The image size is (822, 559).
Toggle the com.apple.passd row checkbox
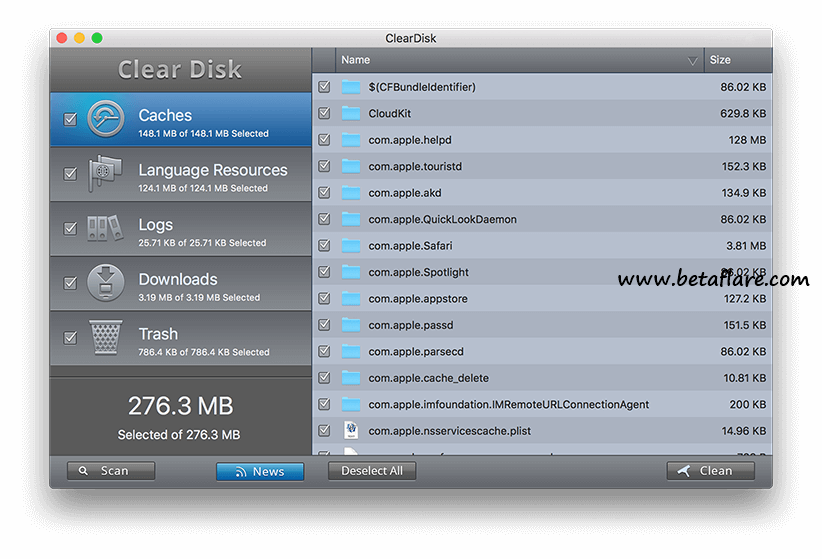(324, 325)
